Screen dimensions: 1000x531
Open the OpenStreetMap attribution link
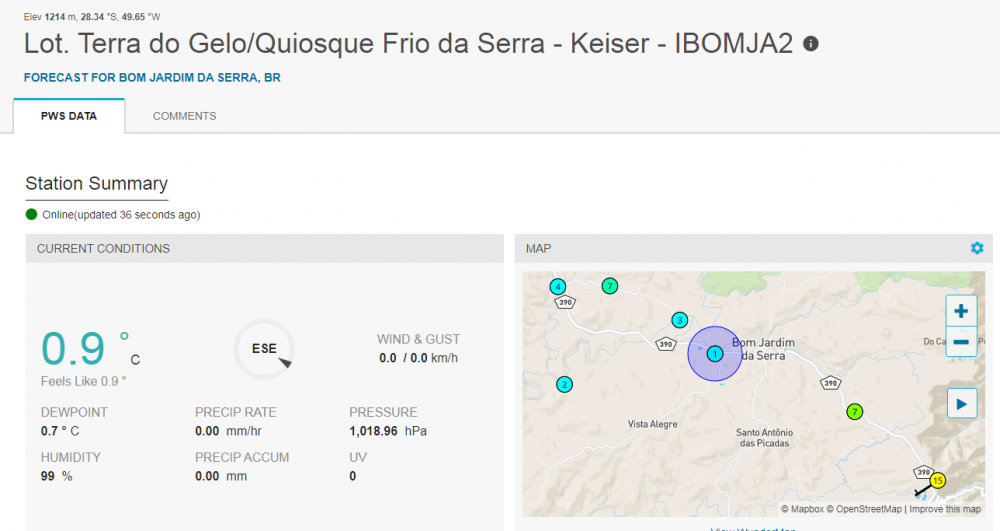pyautogui.click(x=864, y=509)
